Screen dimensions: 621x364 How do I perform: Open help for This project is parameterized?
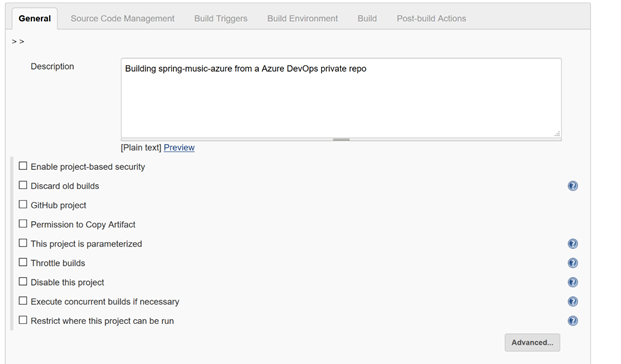click(x=573, y=244)
